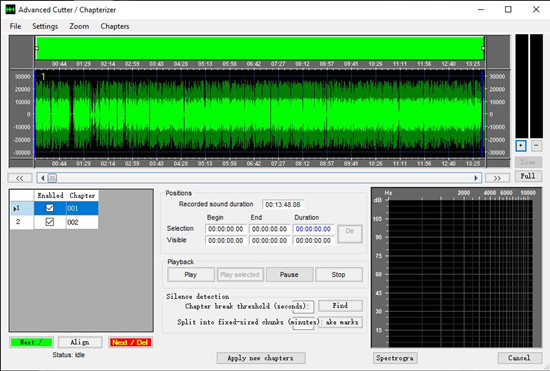The width and height of the screenshot is (550, 371).
Task: Jump back with the << button
Action: coord(20,178)
